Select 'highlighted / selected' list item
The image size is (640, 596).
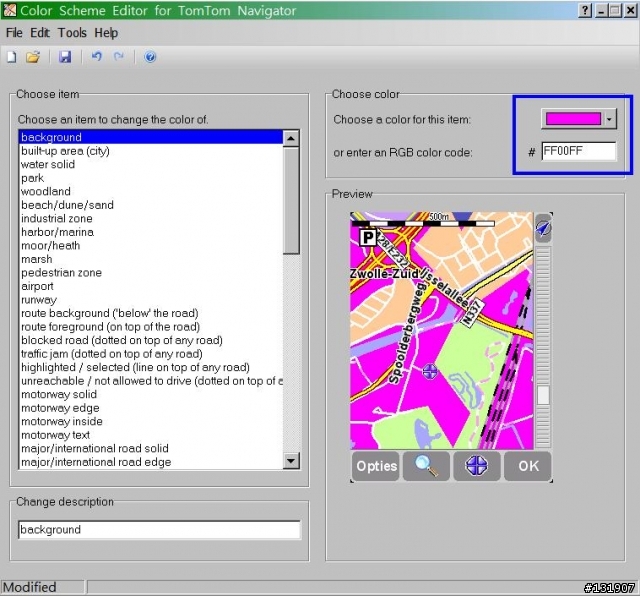(x=151, y=367)
